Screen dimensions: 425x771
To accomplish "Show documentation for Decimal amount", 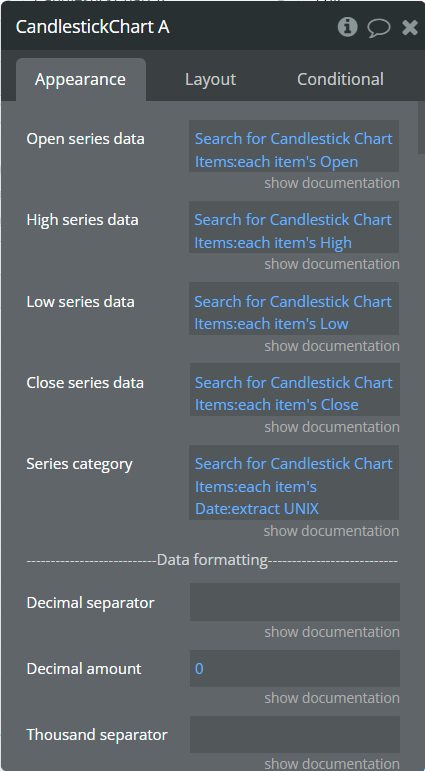I will [332, 698].
